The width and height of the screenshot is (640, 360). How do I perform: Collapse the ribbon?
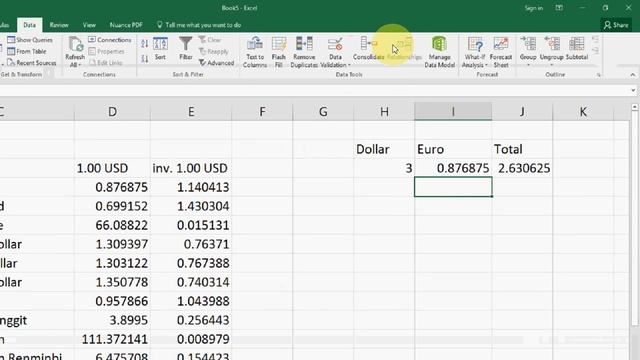(633, 75)
